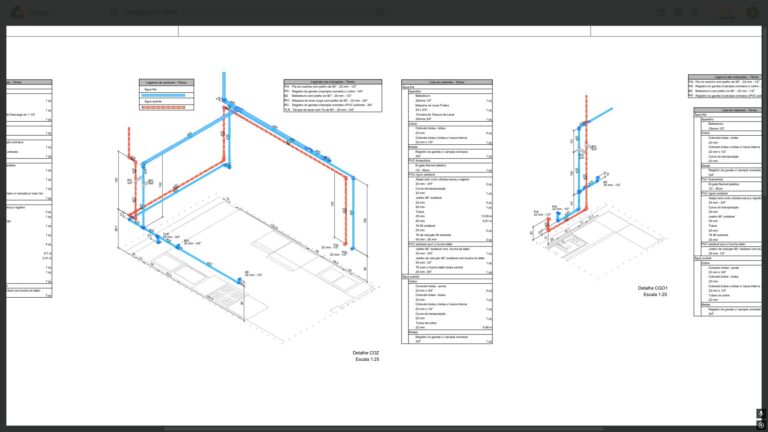Open the Help icon in top bar

[x=660, y=13]
